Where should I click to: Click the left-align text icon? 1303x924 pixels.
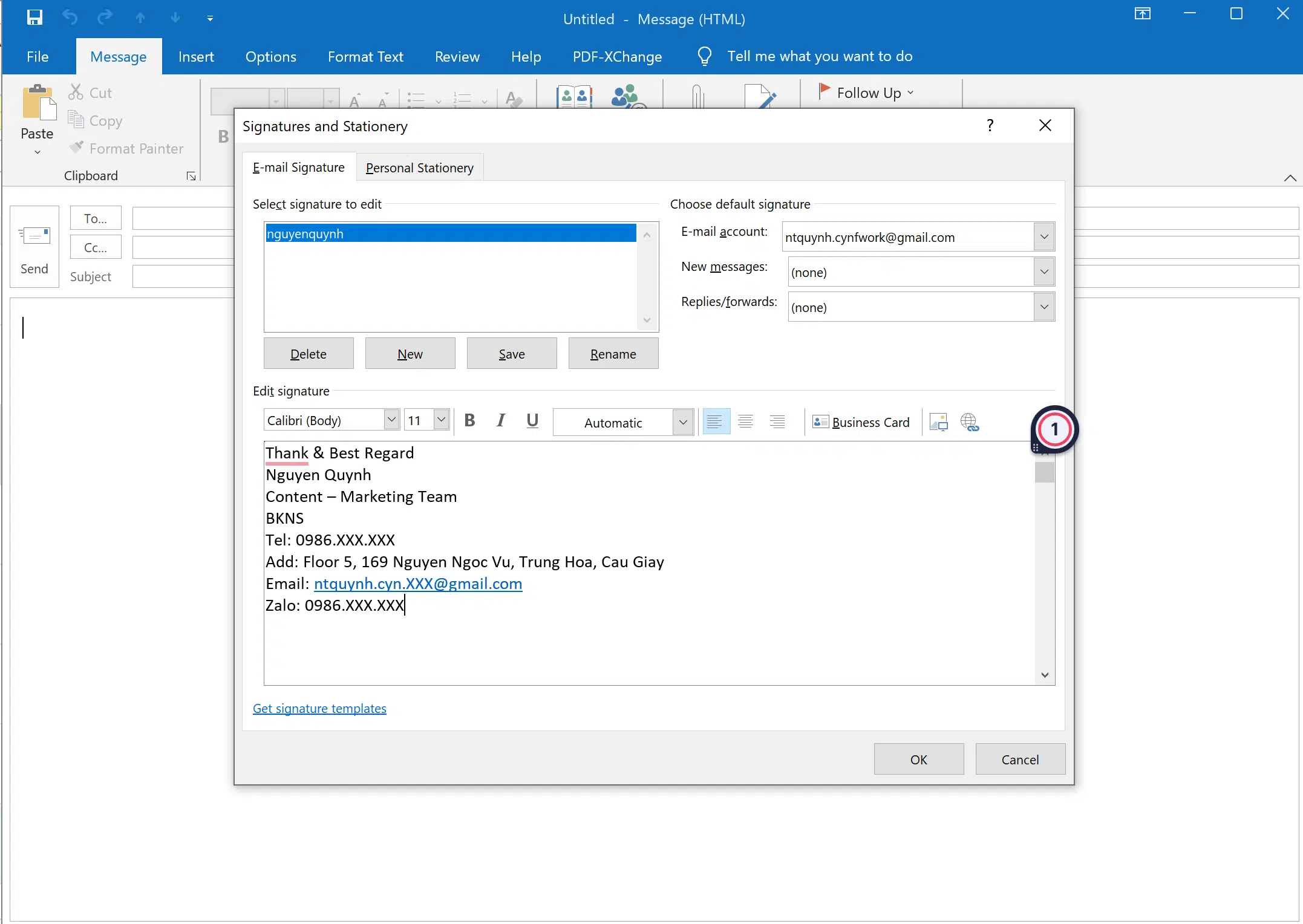(x=717, y=421)
